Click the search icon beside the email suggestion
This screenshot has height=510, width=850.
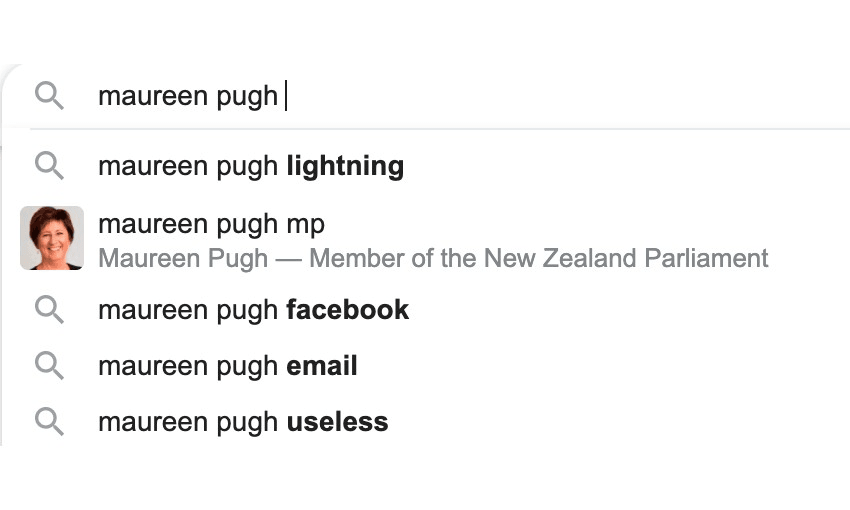(x=49, y=365)
